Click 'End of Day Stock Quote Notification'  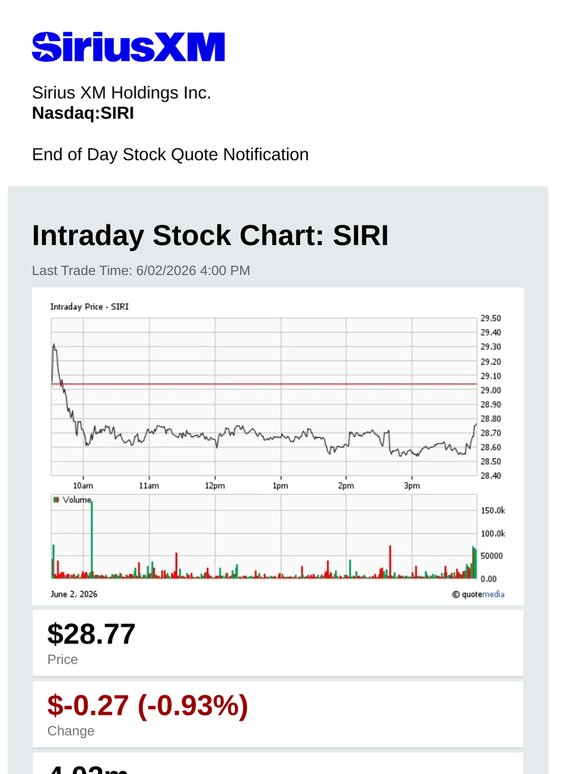pyautogui.click(x=170, y=155)
